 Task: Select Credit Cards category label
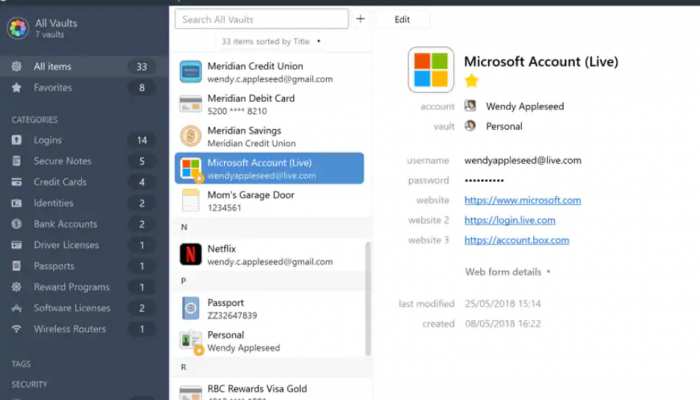pos(60,182)
